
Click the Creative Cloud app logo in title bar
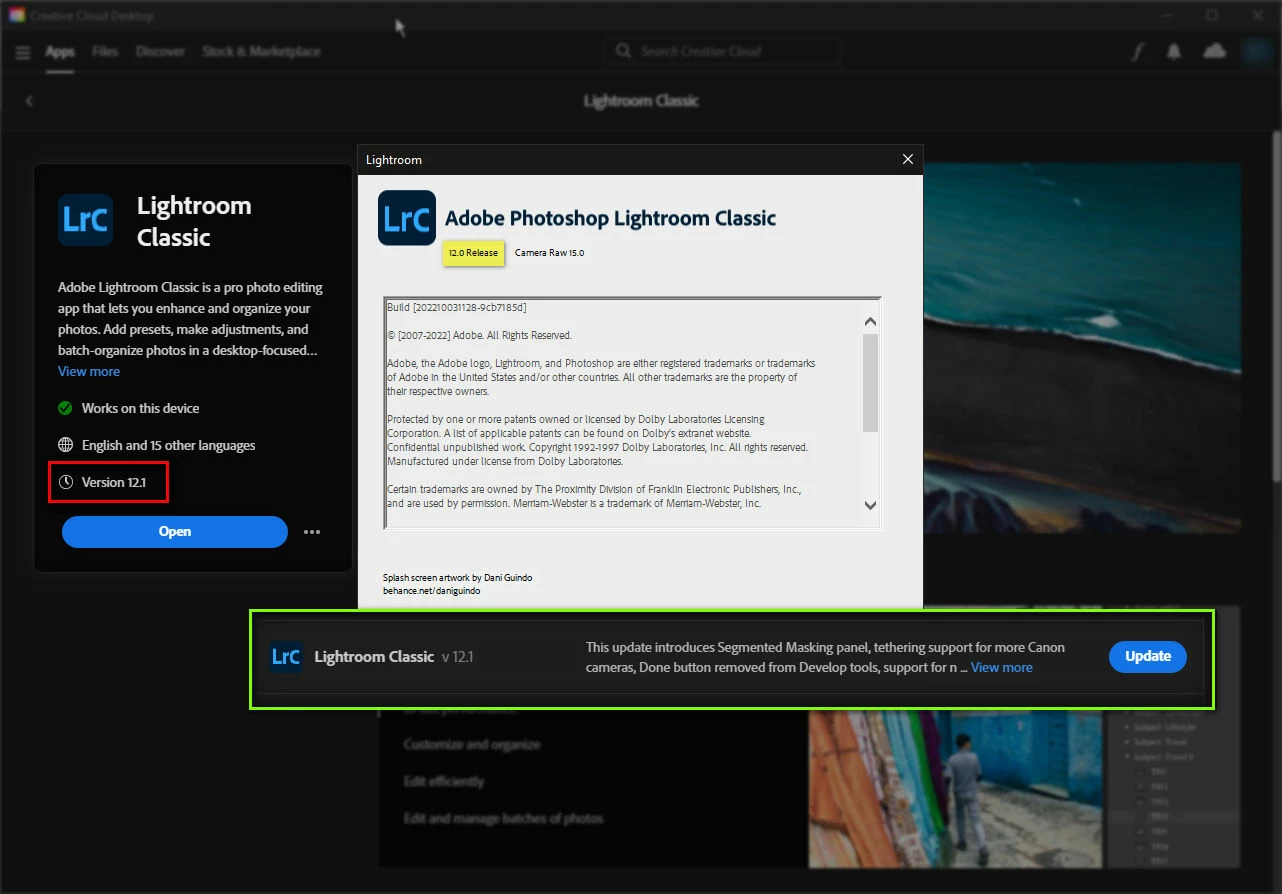16,16
